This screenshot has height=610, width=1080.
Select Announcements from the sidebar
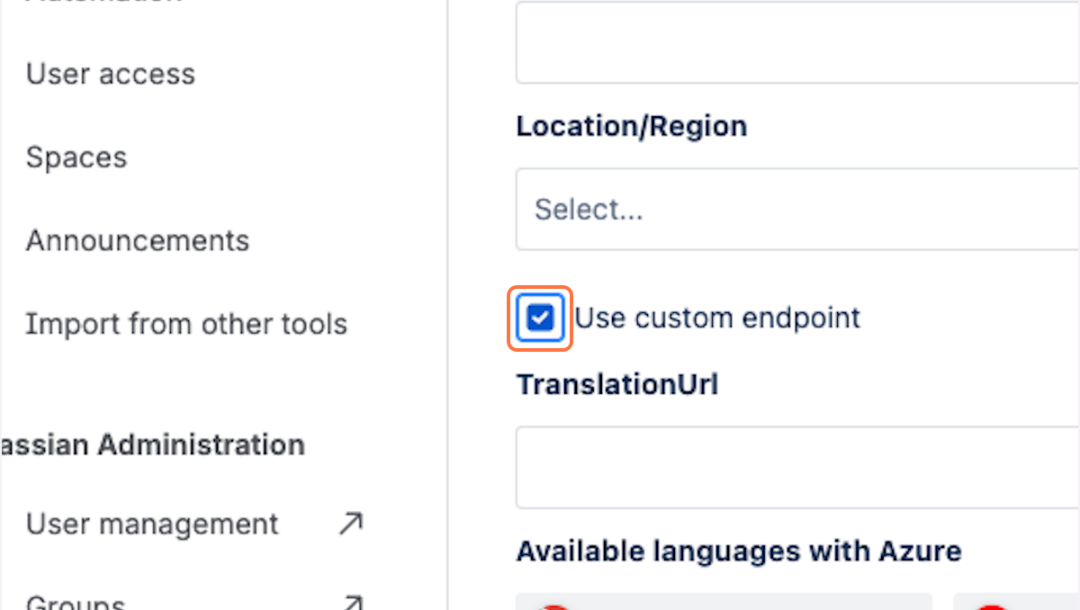point(137,241)
